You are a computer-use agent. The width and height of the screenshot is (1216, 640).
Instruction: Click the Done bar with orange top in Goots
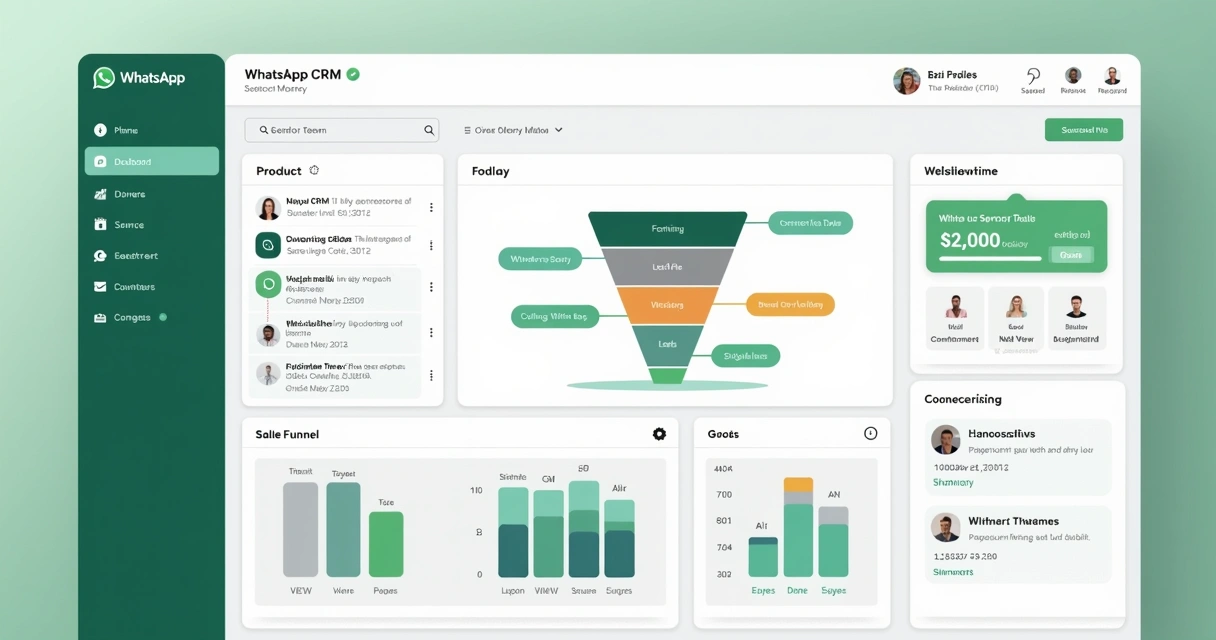[x=798, y=527]
